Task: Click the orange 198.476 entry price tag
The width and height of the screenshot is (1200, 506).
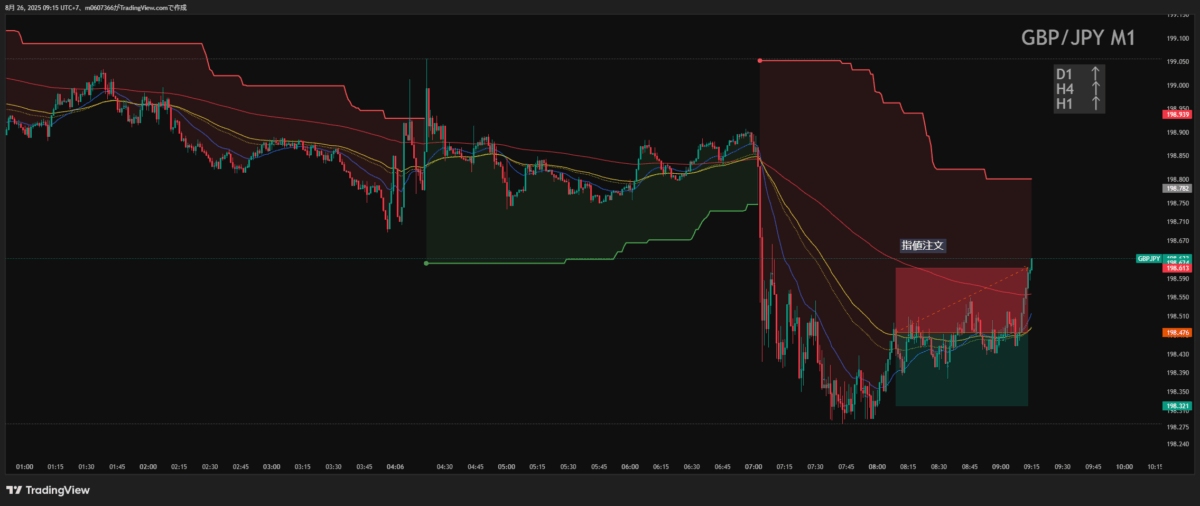Action: click(x=1177, y=332)
